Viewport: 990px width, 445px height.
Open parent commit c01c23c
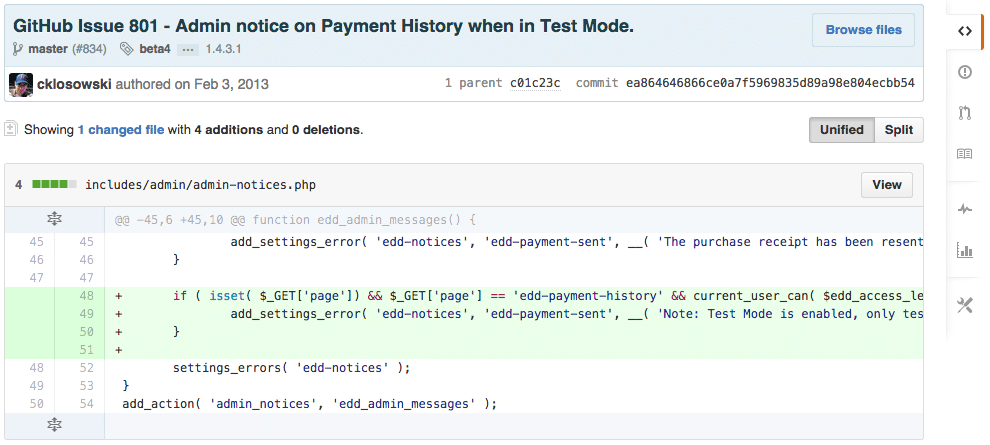pyautogui.click(x=535, y=83)
